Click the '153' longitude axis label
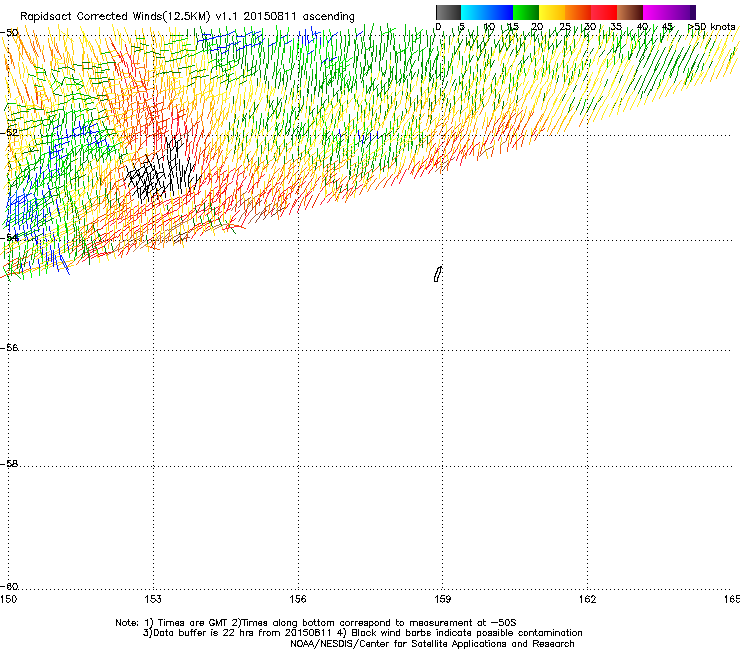Screen dimensions: 740x650 click(153, 599)
